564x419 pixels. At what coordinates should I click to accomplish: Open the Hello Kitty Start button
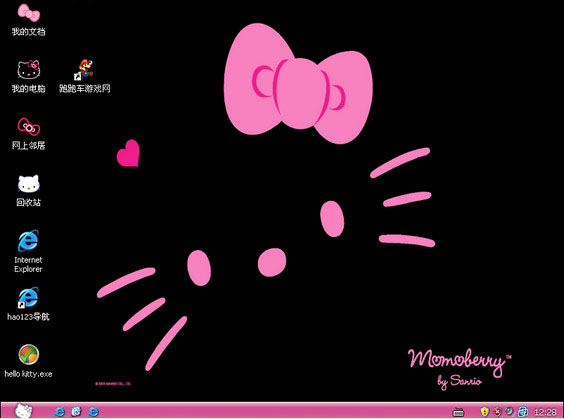[24, 411]
